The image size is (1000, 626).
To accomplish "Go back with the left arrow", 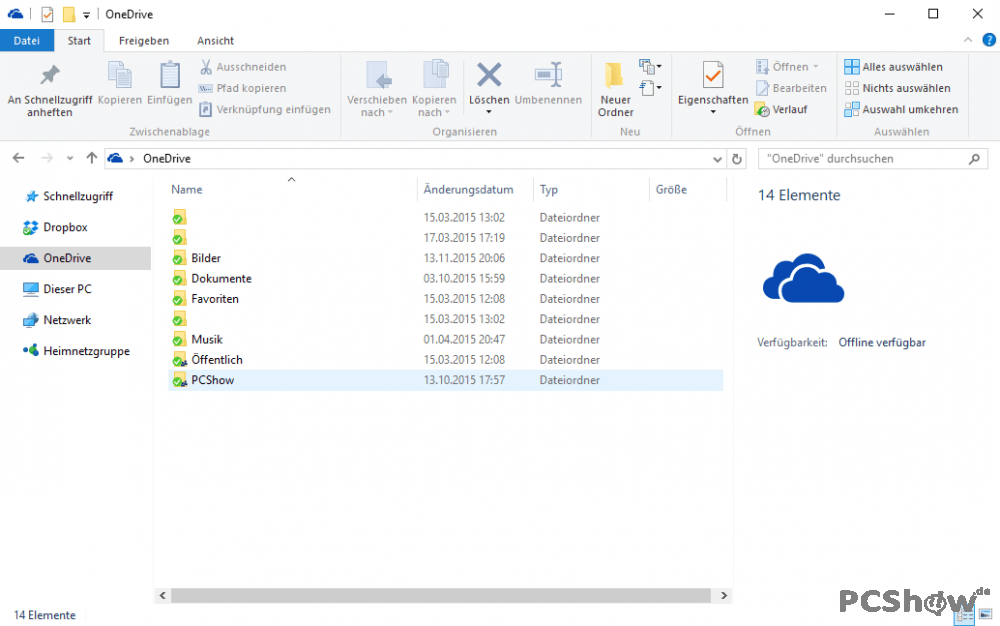I will coord(18,158).
